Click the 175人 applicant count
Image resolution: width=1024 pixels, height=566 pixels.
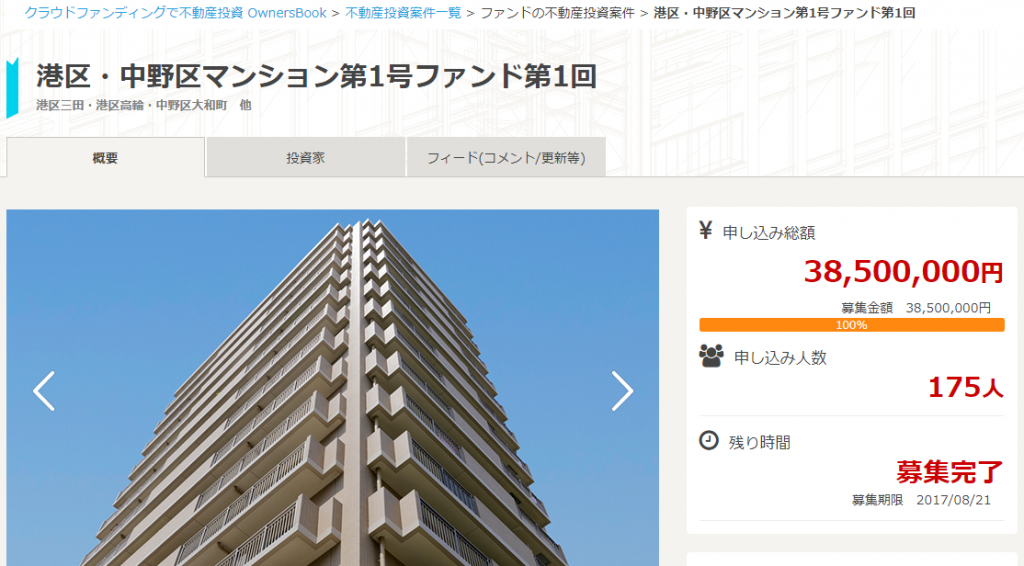(x=965, y=388)
